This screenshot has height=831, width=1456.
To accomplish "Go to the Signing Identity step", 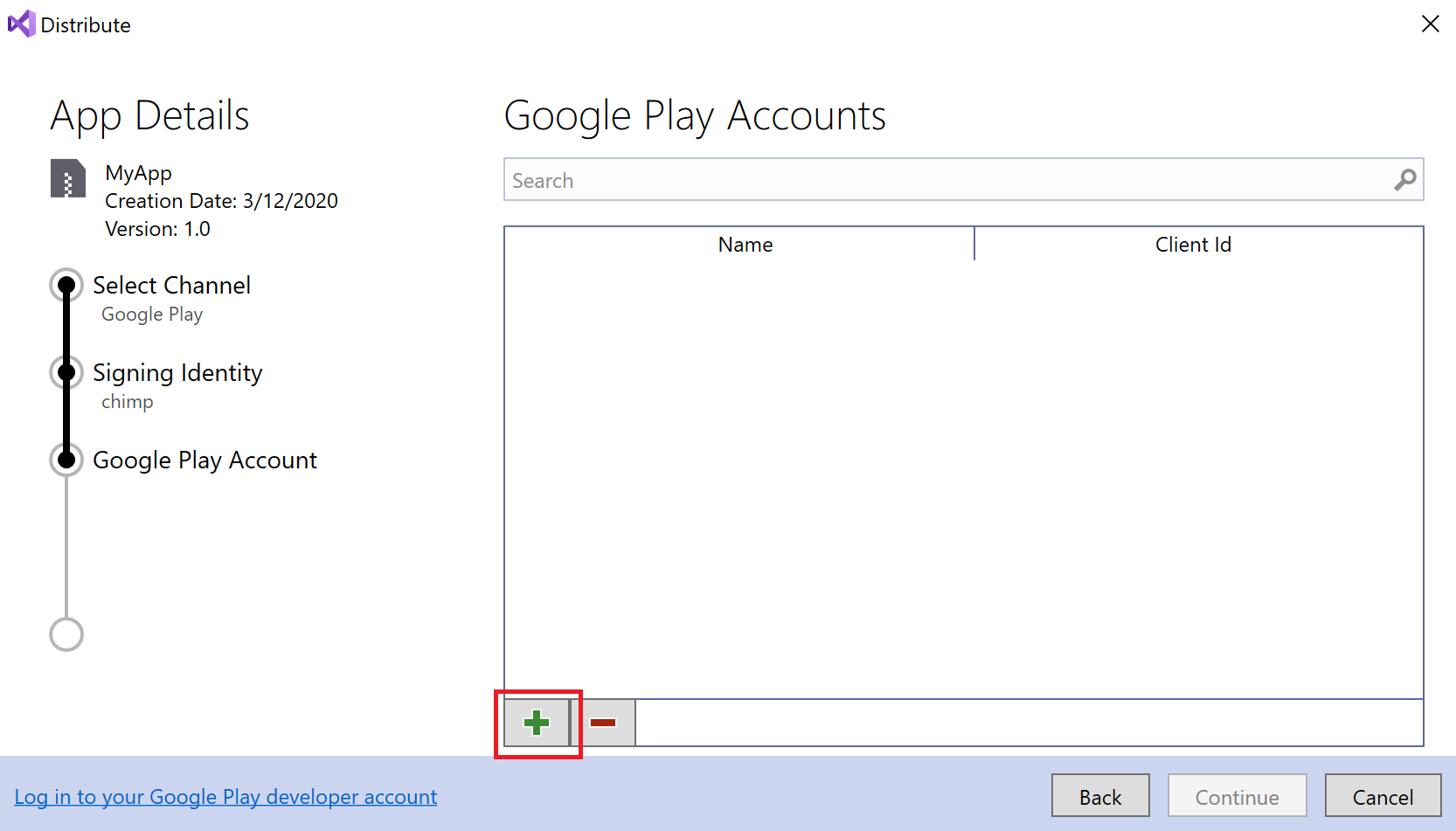I will 177,373.
